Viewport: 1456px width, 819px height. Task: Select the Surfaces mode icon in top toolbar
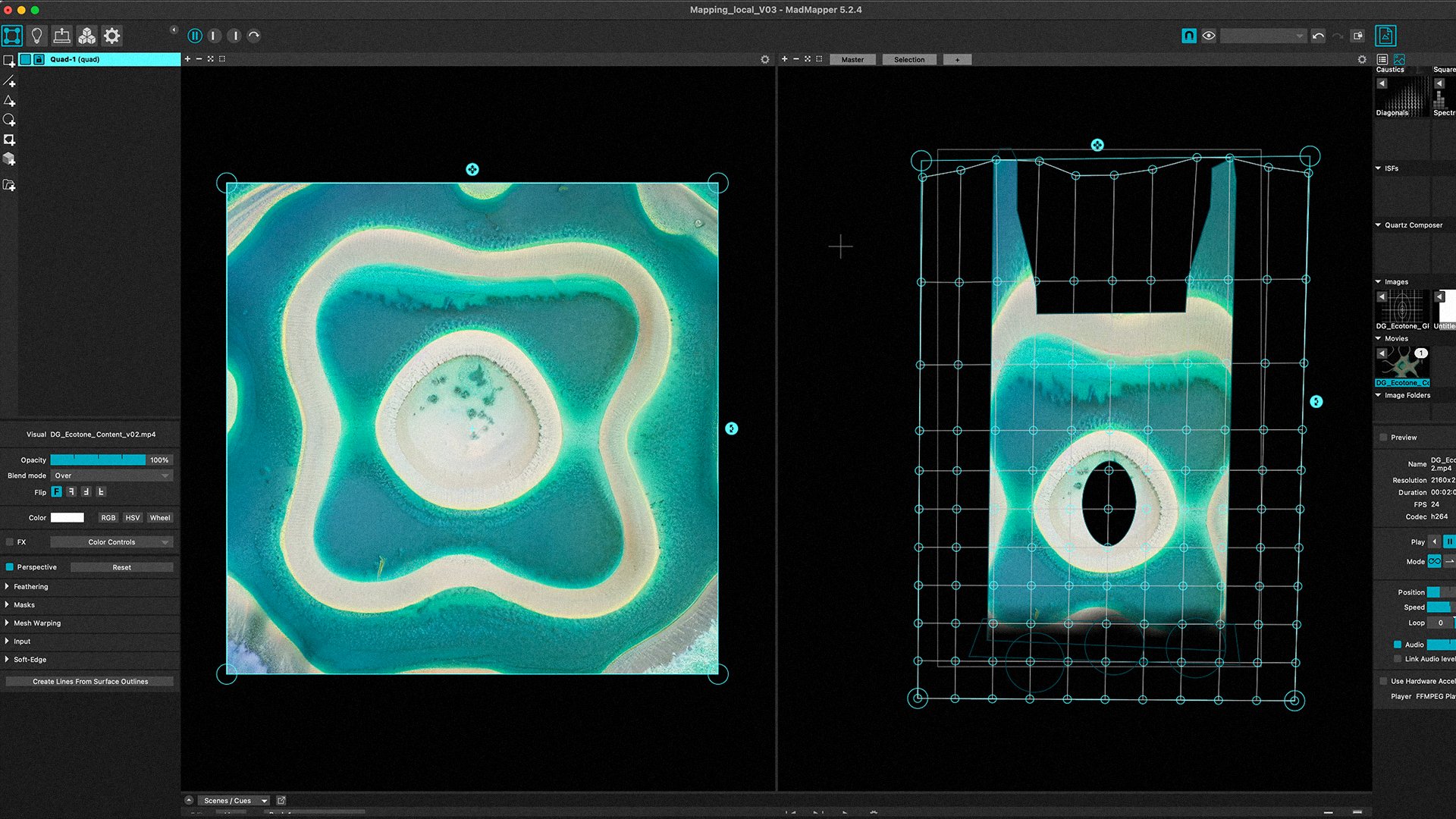12,36
